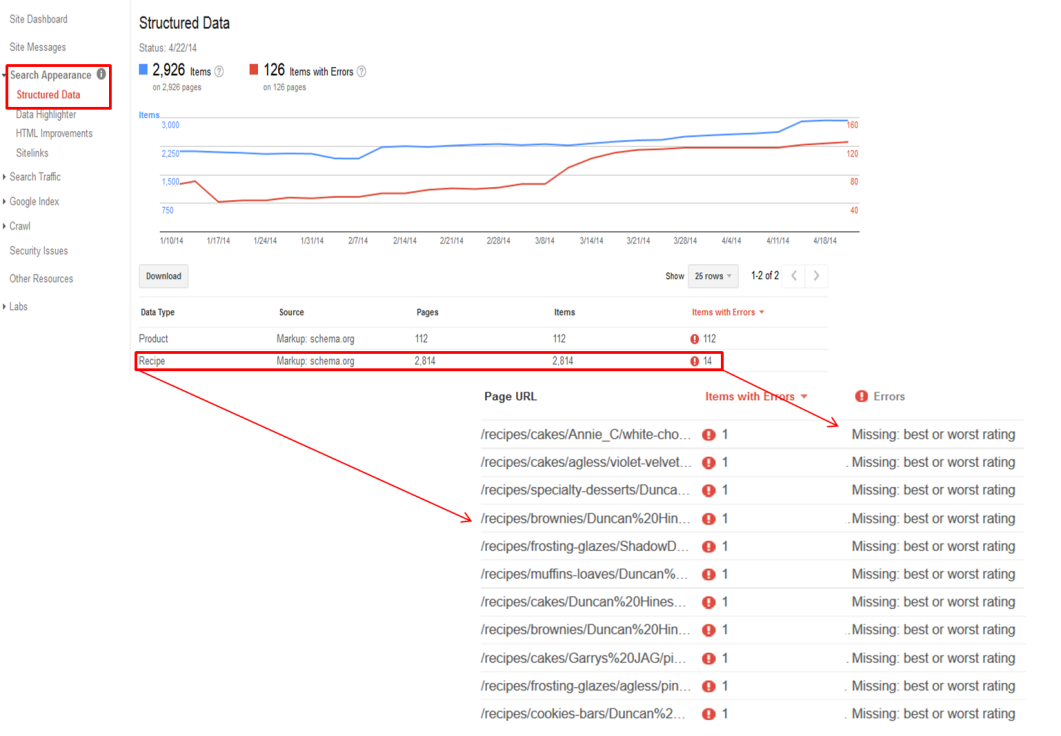Select HTML Improvements menu item

point(54,134)
